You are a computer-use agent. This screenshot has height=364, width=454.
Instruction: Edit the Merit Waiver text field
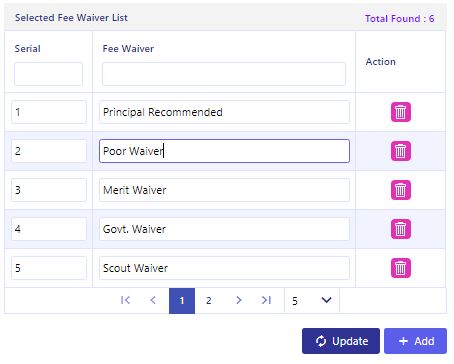tap(224, 190)
